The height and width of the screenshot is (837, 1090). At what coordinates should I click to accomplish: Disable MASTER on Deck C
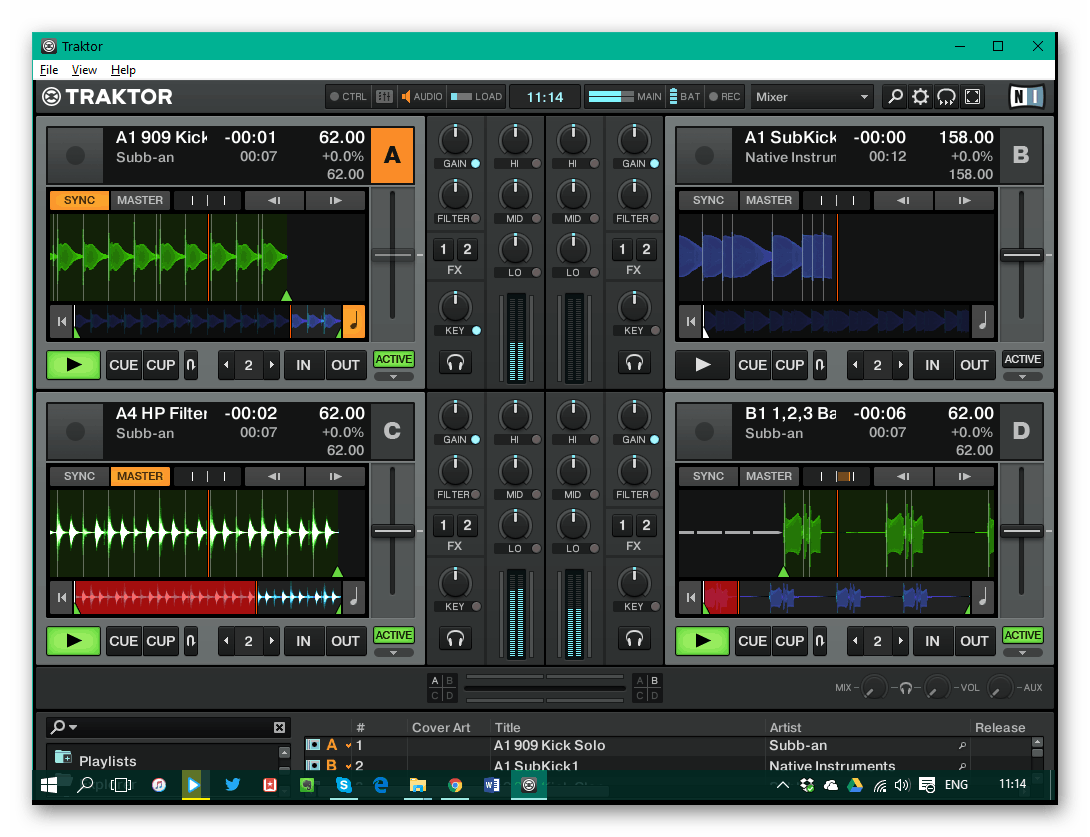pyautogui.click(x=140, y=476)
